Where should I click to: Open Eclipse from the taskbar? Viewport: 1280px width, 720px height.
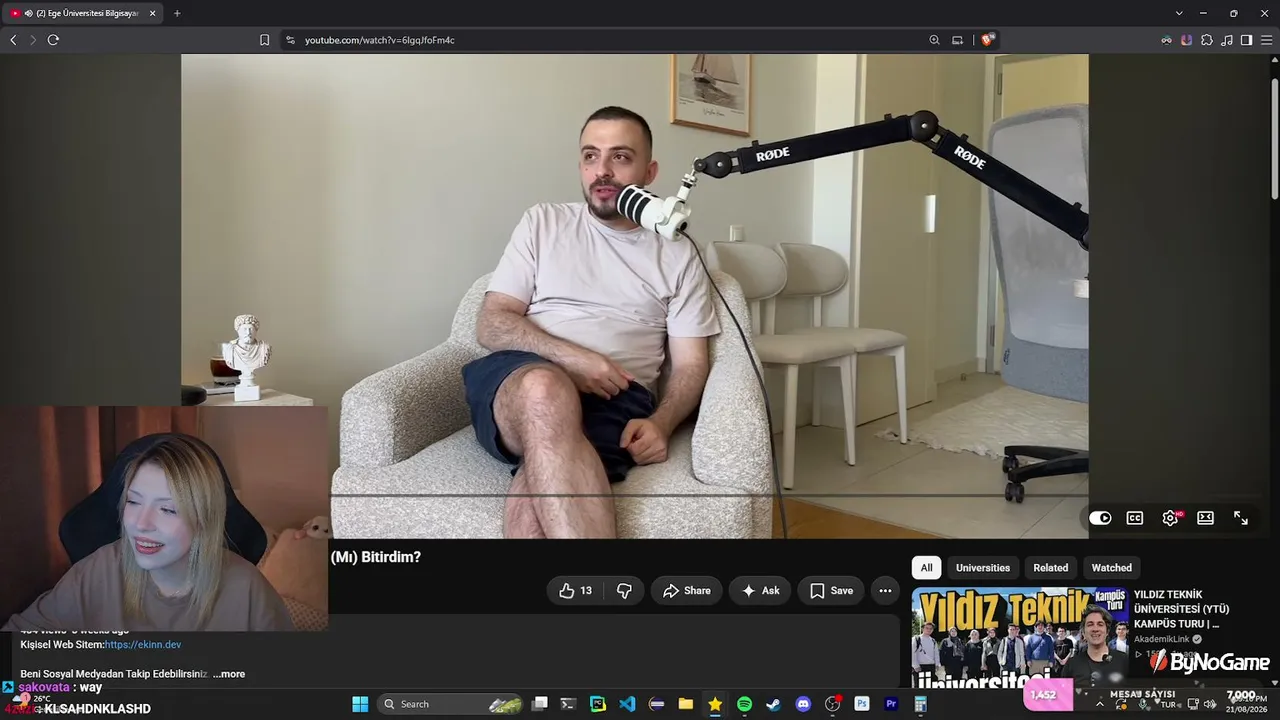point(656,704)
